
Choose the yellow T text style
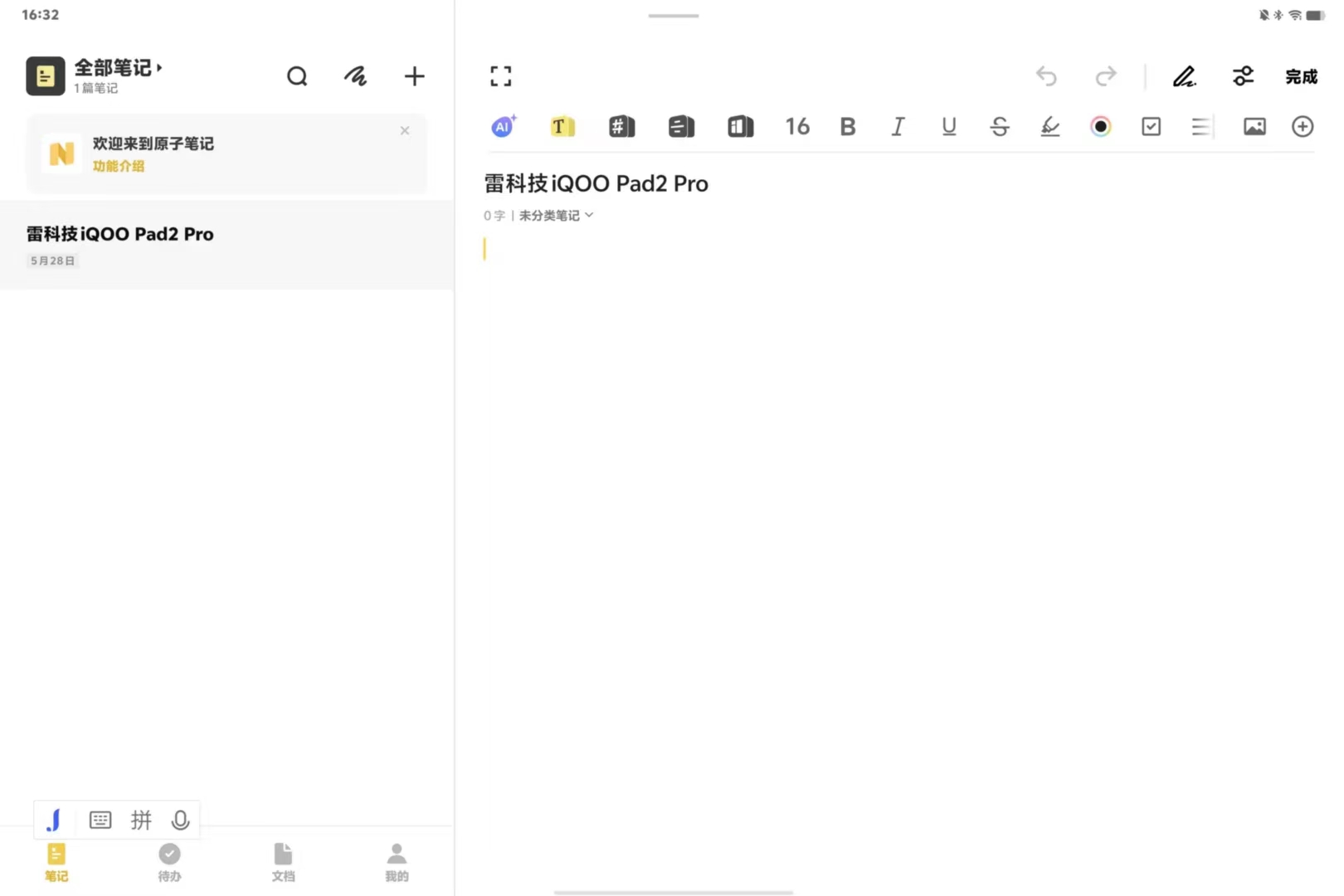[562, 126]
